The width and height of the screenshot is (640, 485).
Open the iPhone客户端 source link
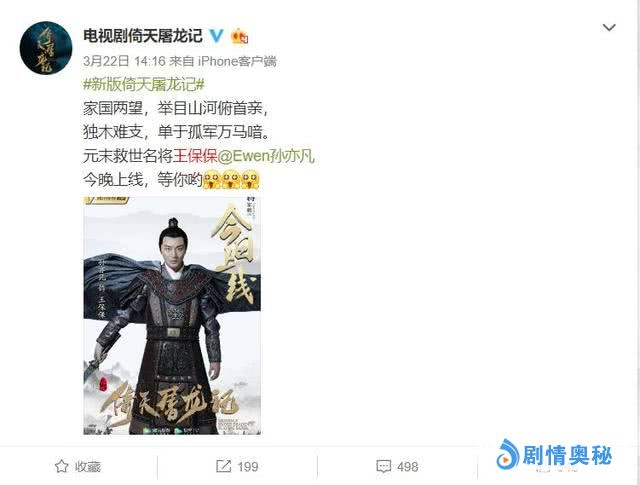click(x=237, y=61)
